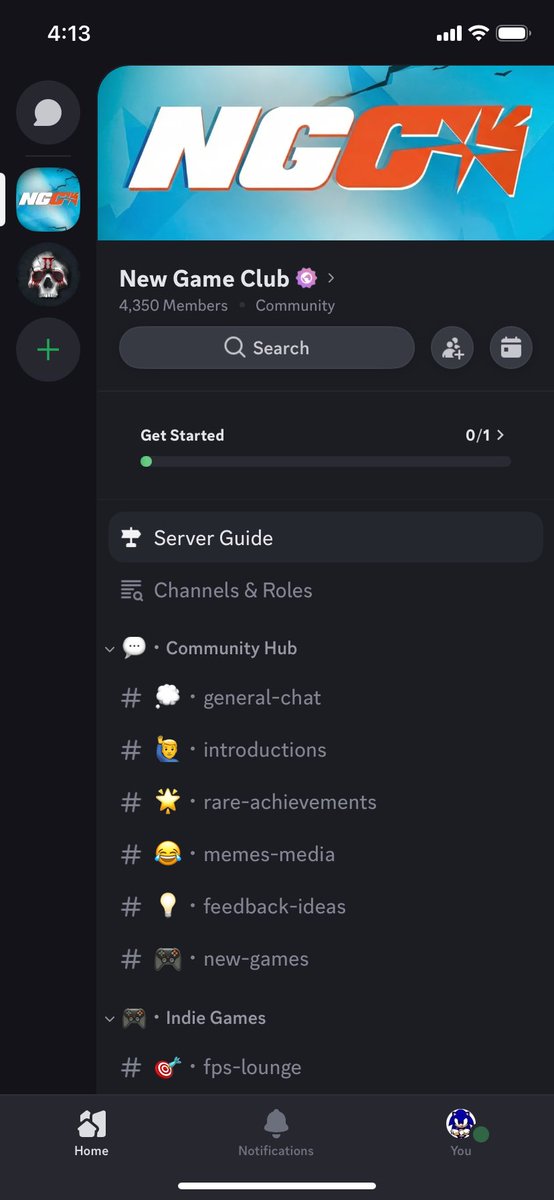Tap the NGC server banner image
Image resolution: width=554 pixels, height=1200 pixels.
326,153
